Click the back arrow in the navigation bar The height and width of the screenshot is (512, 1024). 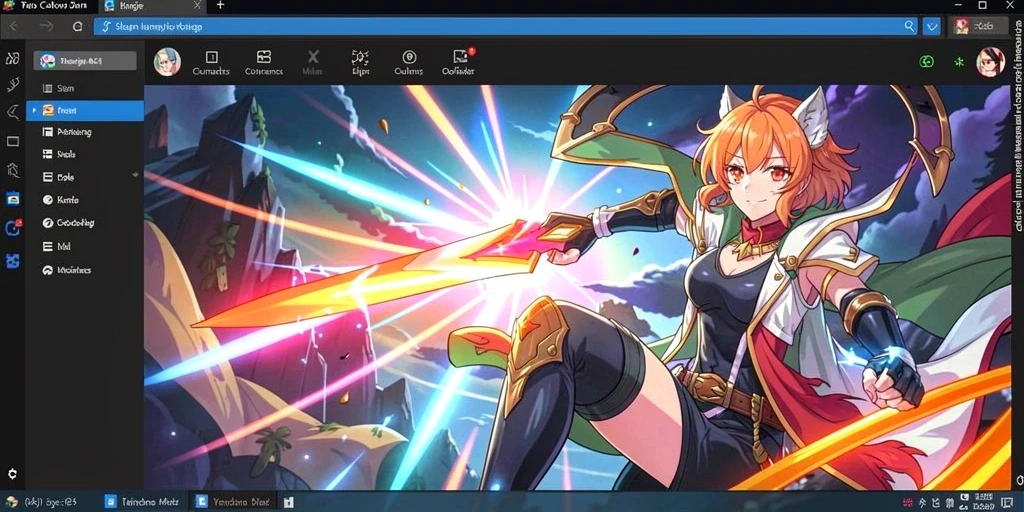click(x=14, y=26)
